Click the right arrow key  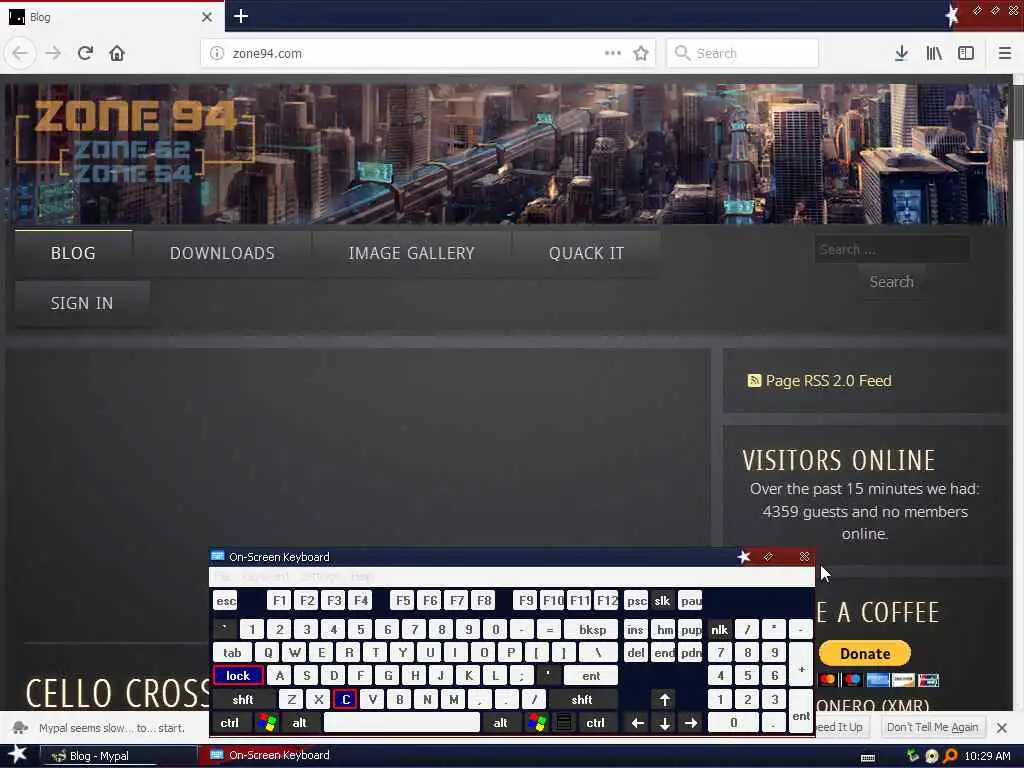[x=691, y=723]
